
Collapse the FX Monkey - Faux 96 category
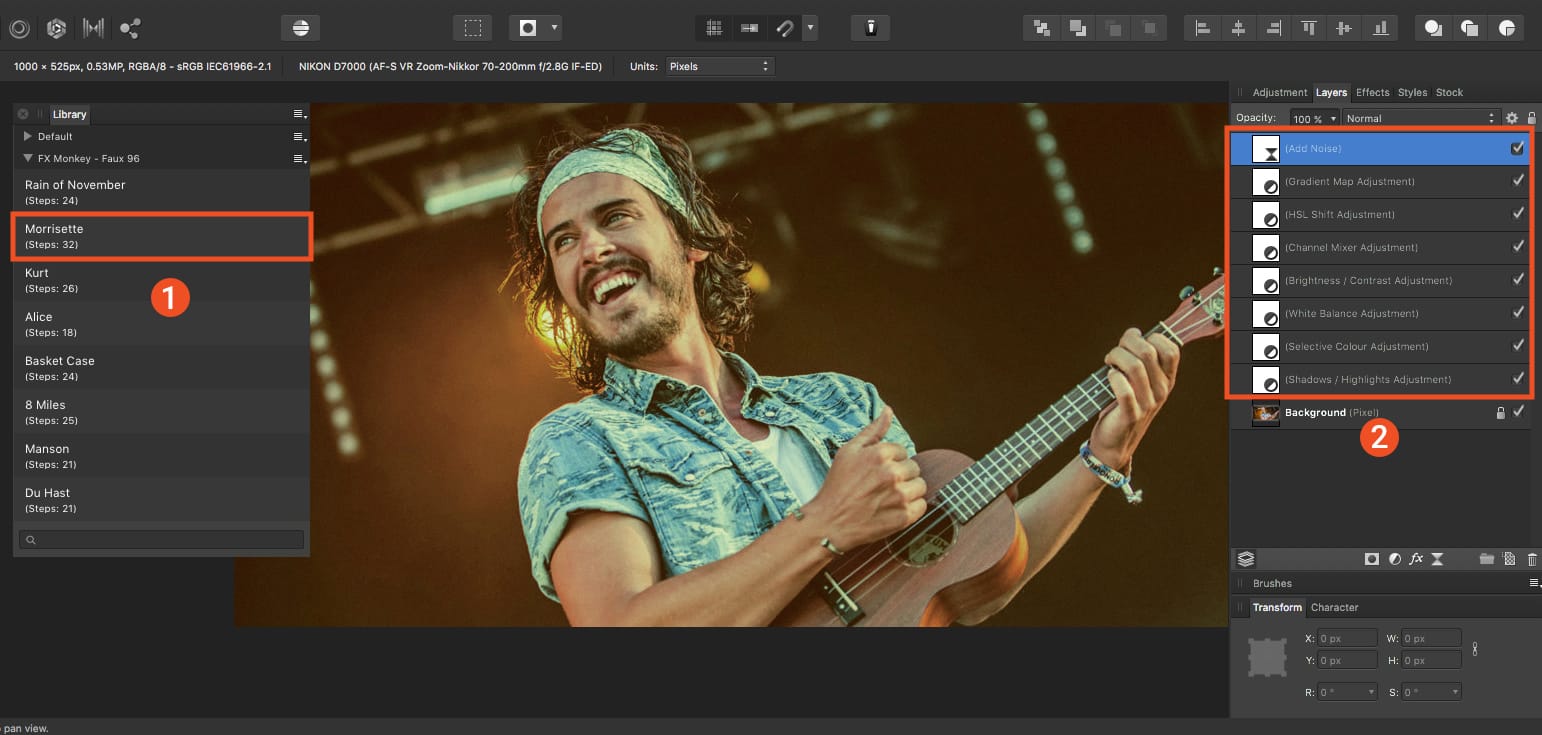coord(28,158)
